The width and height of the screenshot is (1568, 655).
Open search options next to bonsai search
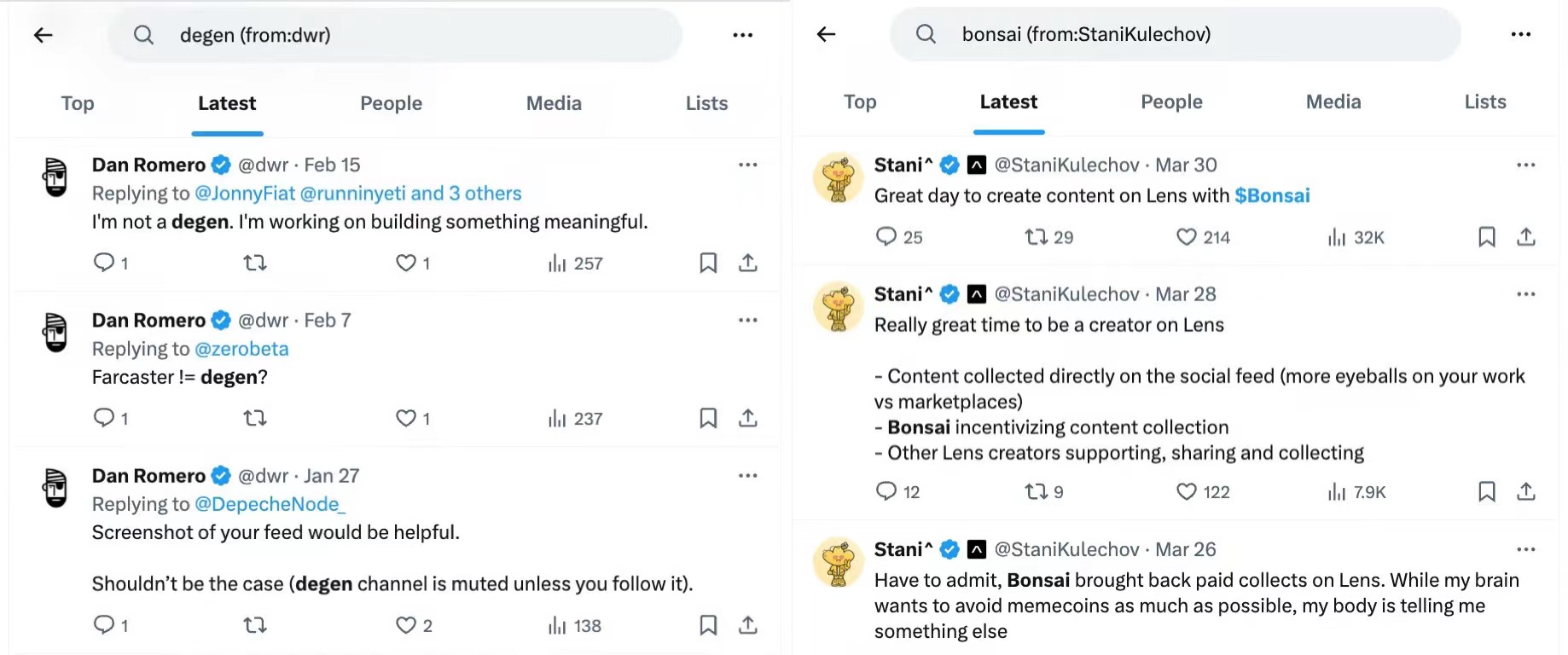coord(1521,34)
